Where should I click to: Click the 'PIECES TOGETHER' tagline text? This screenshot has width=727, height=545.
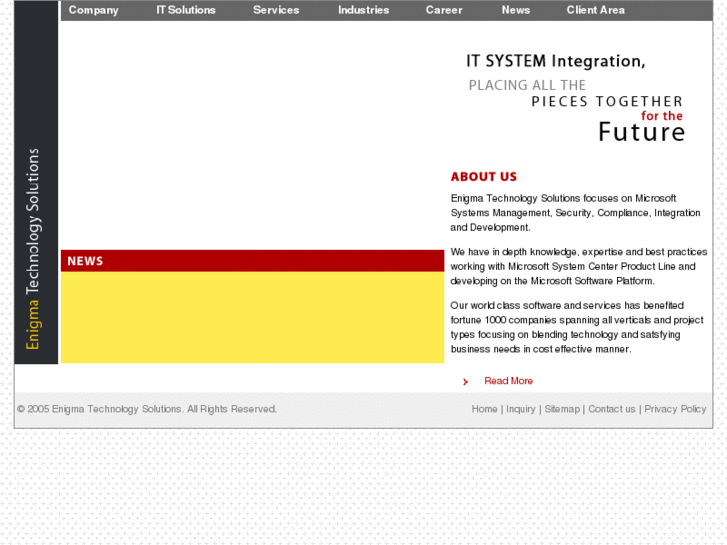click(607, 102)
